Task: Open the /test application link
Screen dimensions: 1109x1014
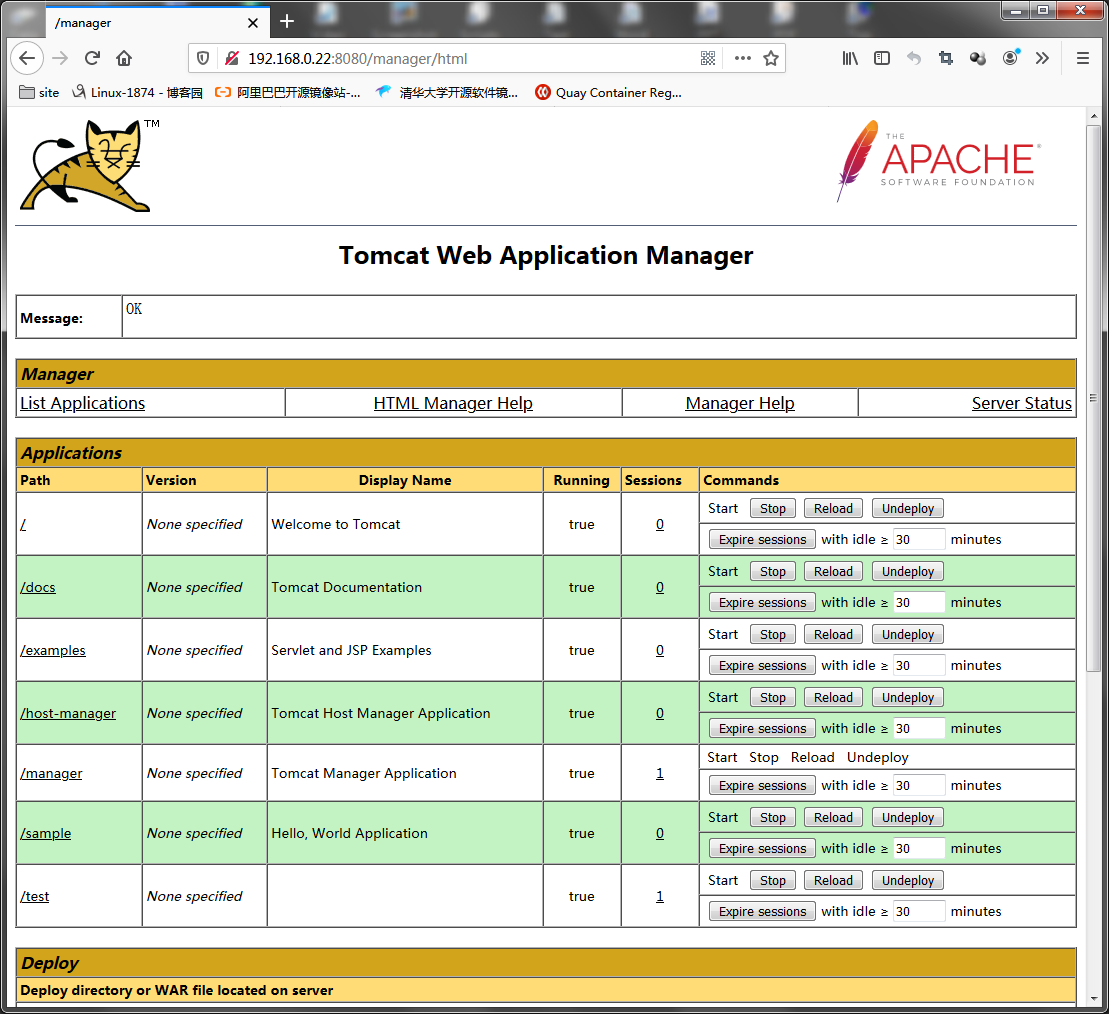Action: pyautogui.click(x=35, y=896)
